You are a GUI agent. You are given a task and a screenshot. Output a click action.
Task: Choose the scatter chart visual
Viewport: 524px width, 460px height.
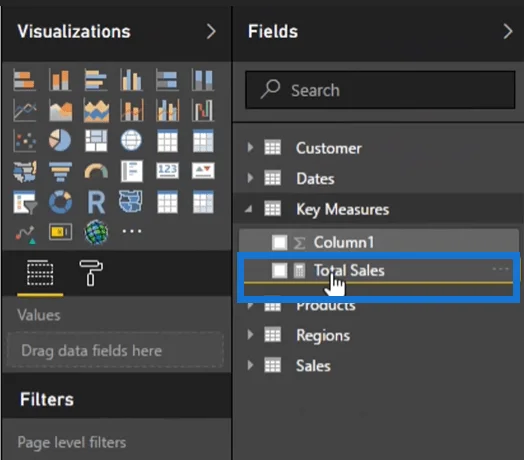point(24,140)
